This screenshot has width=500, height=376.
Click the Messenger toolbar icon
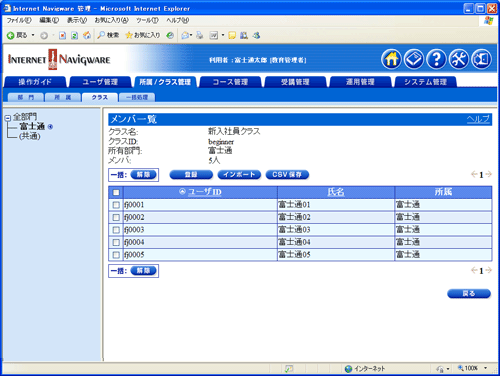[x=256, y=35]
